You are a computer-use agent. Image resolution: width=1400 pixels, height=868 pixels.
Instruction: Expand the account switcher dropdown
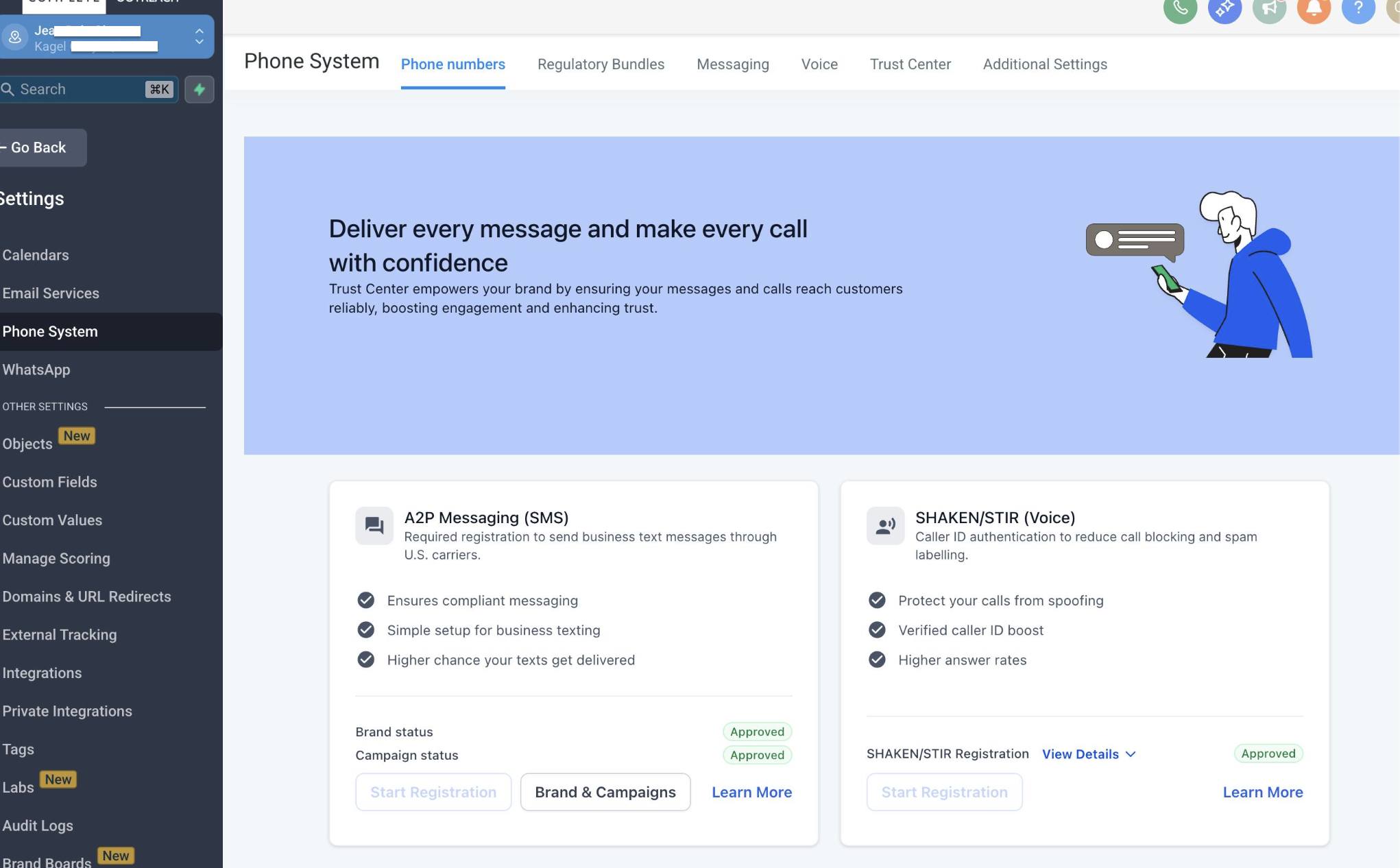pos(199,36)
